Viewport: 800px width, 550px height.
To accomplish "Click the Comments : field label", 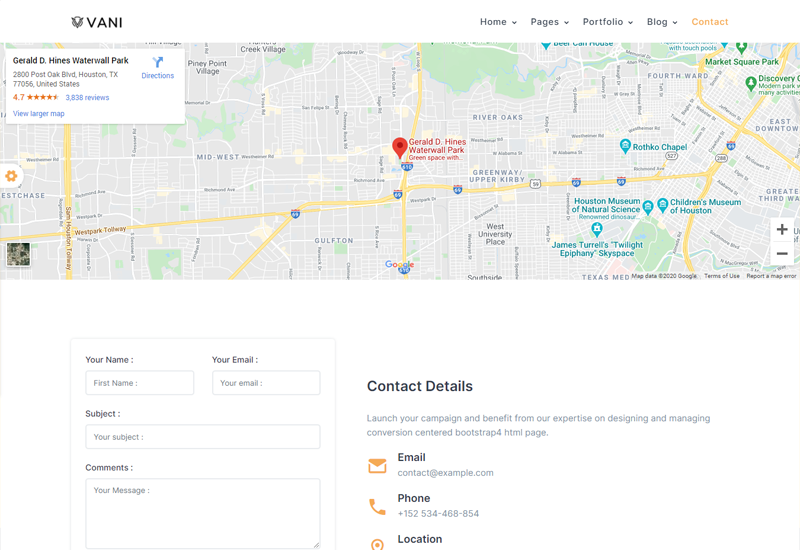I will tap(109, 467).
